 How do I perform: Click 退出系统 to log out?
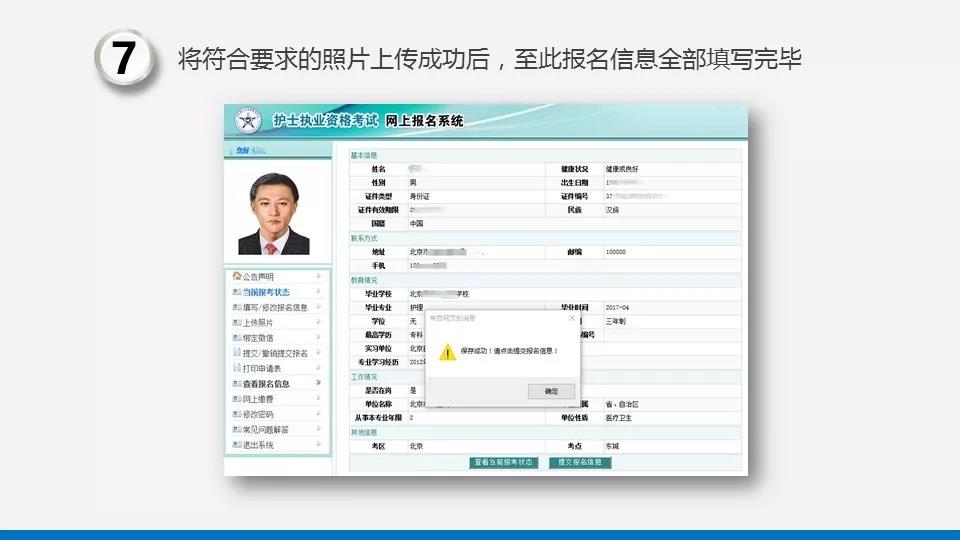coord(258,445)
